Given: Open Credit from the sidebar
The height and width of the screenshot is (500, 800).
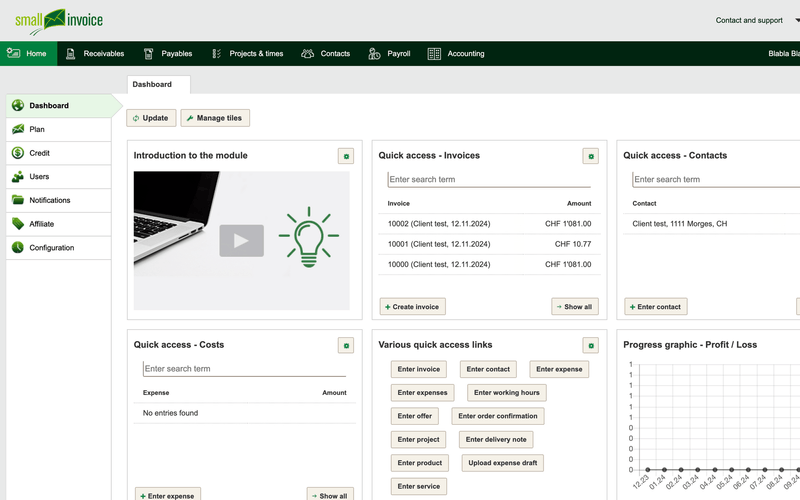Looking at the screenshot, I should [x=39, y=153].
